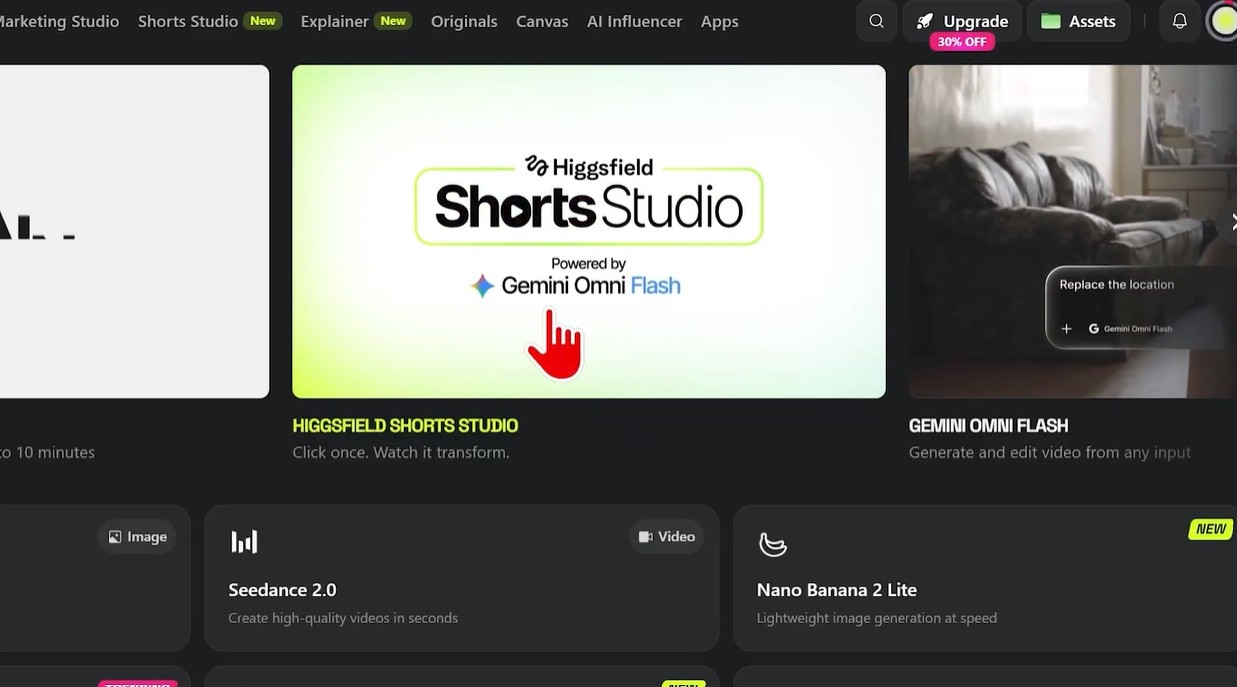
Task: Click the HIGGSFIELD SHORTS STUDIO title
Action: coord(405,426)
